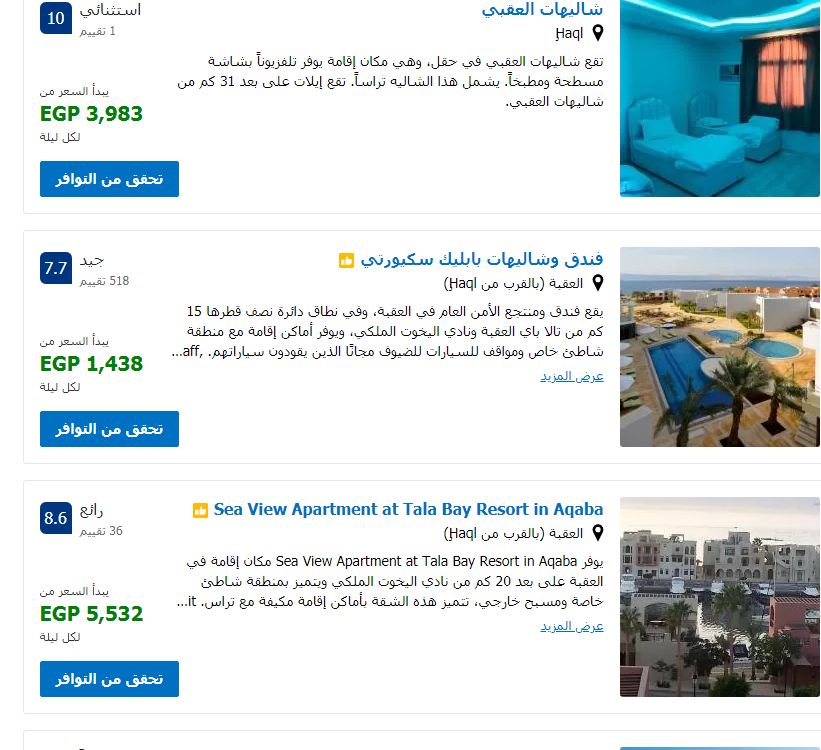Open فندق وشاليهات بابليك سكيورتي title link

[x=482, y=259]
